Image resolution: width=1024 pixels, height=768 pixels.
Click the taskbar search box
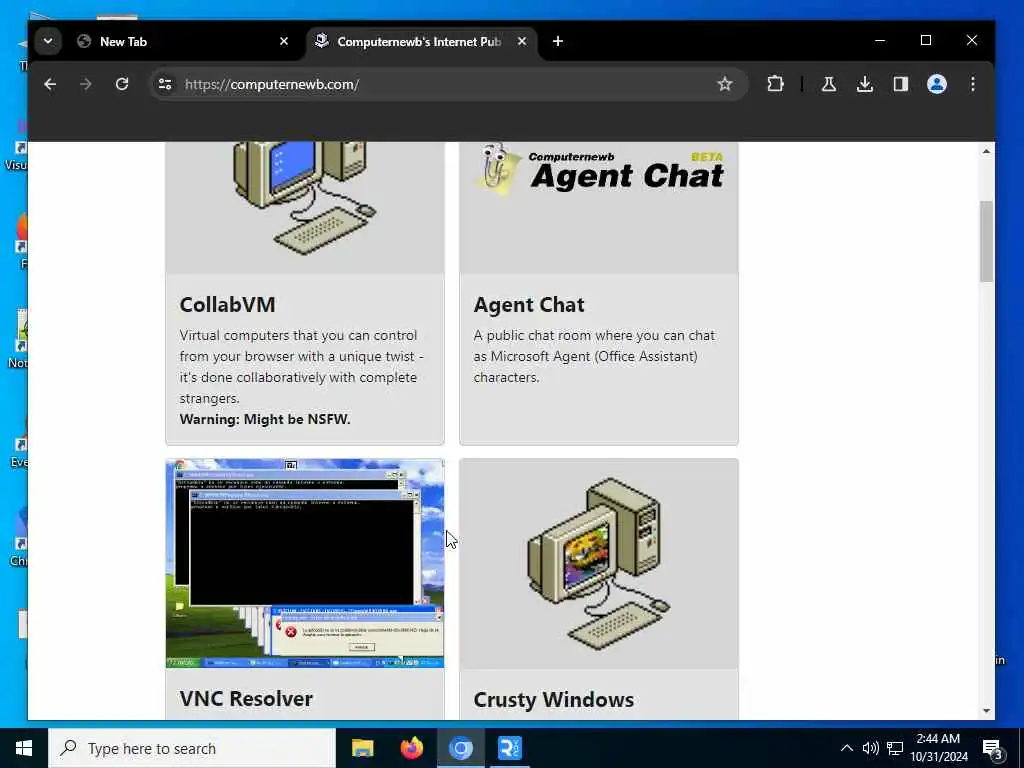(x=192, y=748)
